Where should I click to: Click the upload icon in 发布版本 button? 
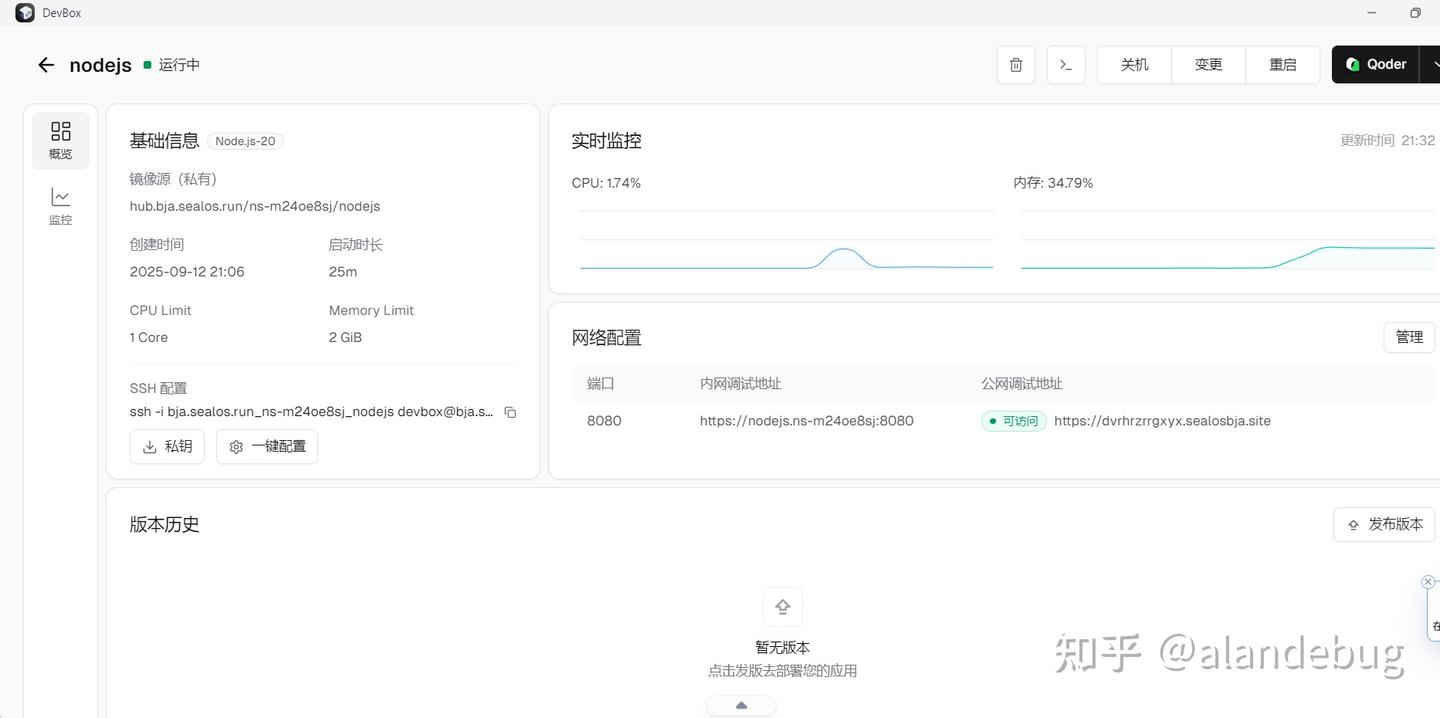[1353, 524]
